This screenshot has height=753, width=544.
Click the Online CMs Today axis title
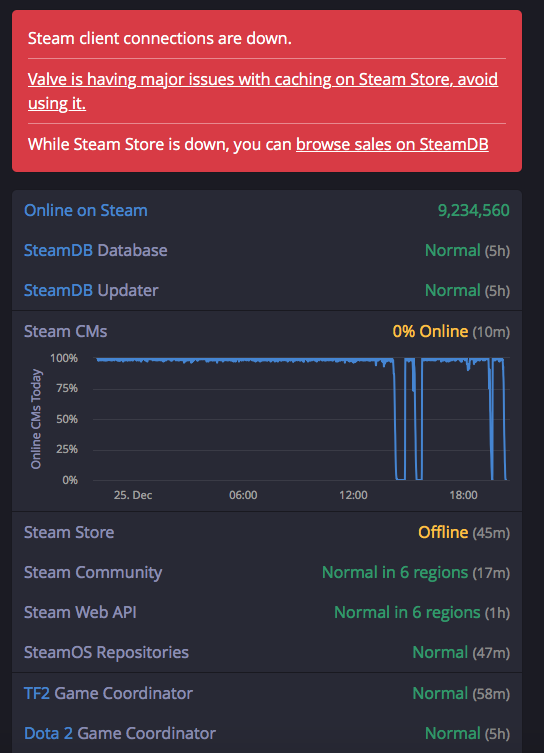[36, 419]
